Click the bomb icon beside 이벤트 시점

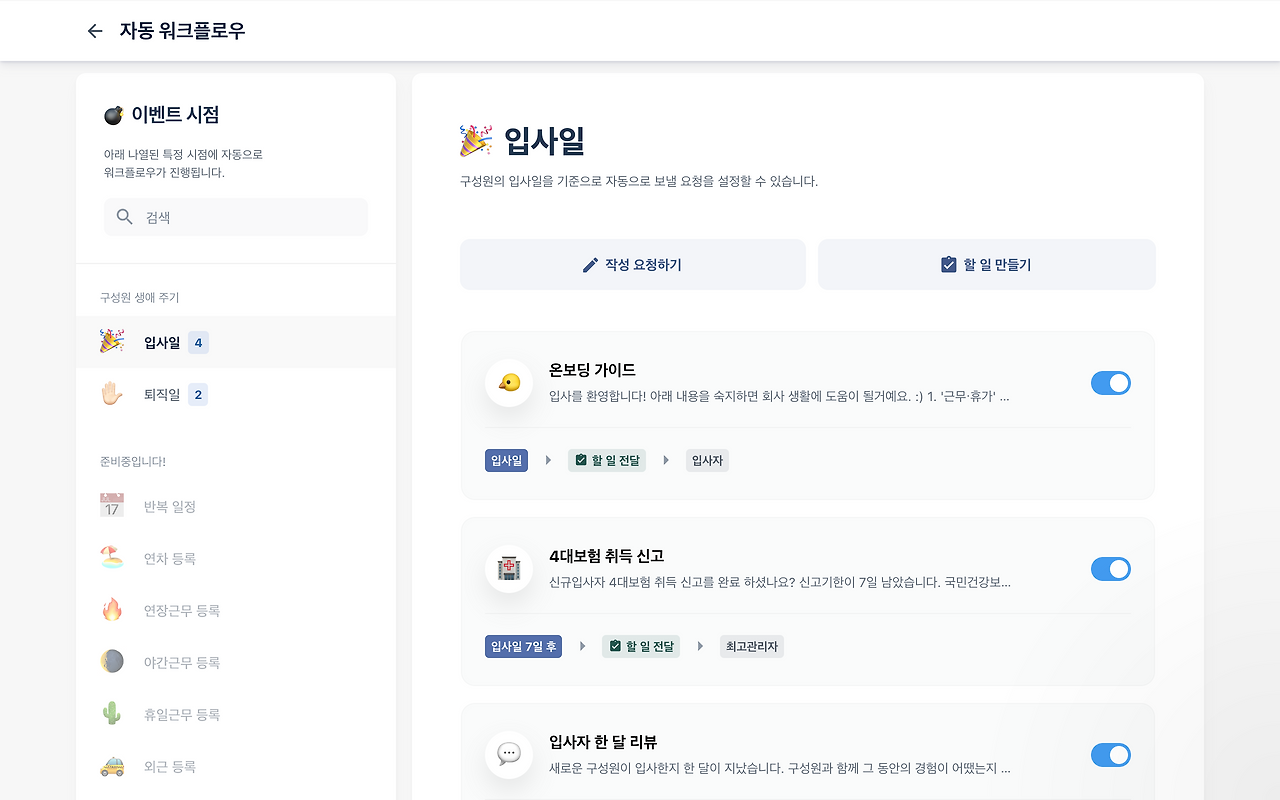[113, 115]
